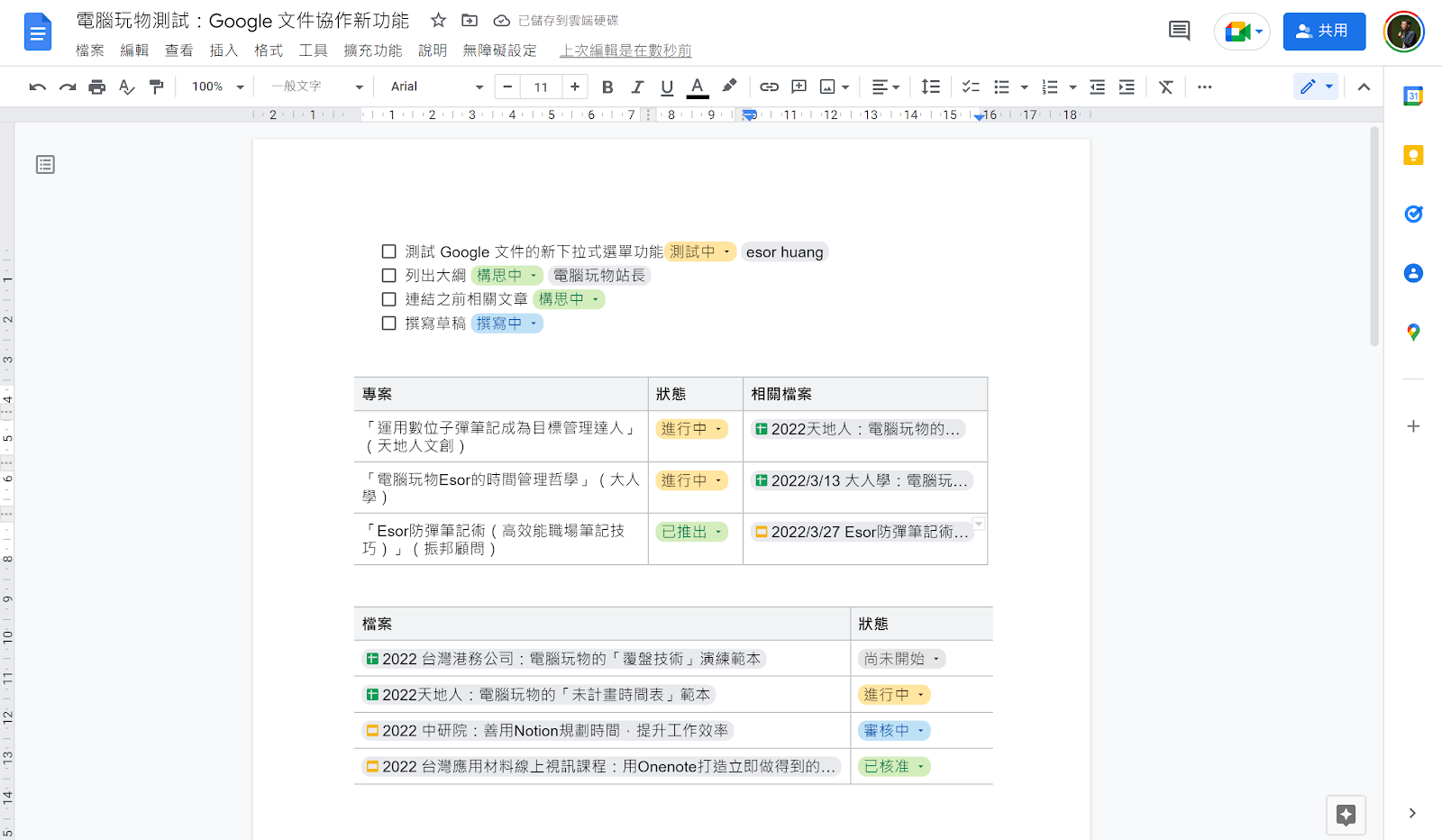
Task: Open the 已推出 status dropdown in table
Action: [691, 532]
